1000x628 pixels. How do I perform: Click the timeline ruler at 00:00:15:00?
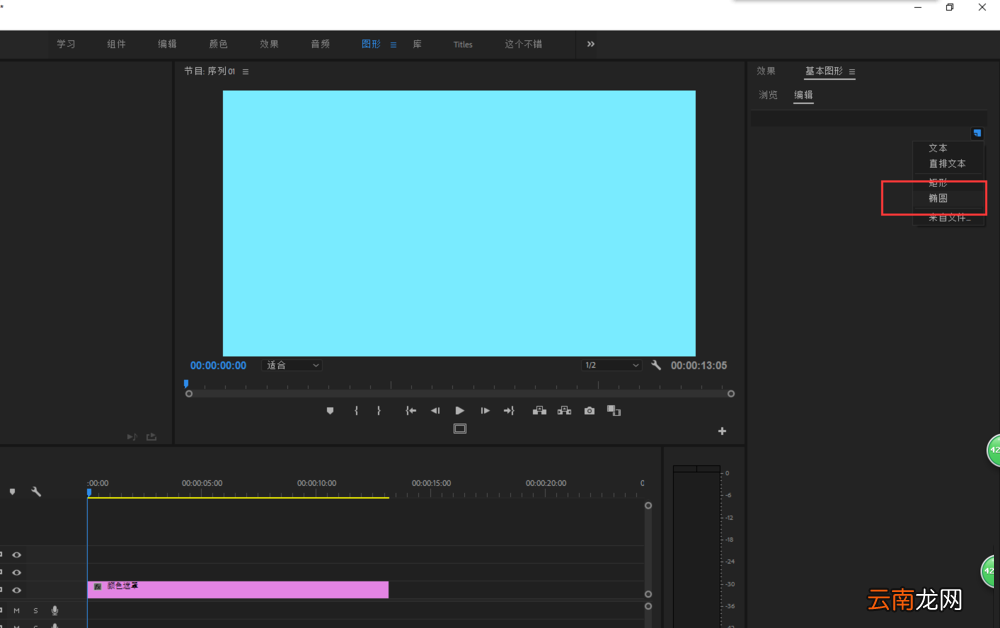pyautogui.click(x=431, y=483)
